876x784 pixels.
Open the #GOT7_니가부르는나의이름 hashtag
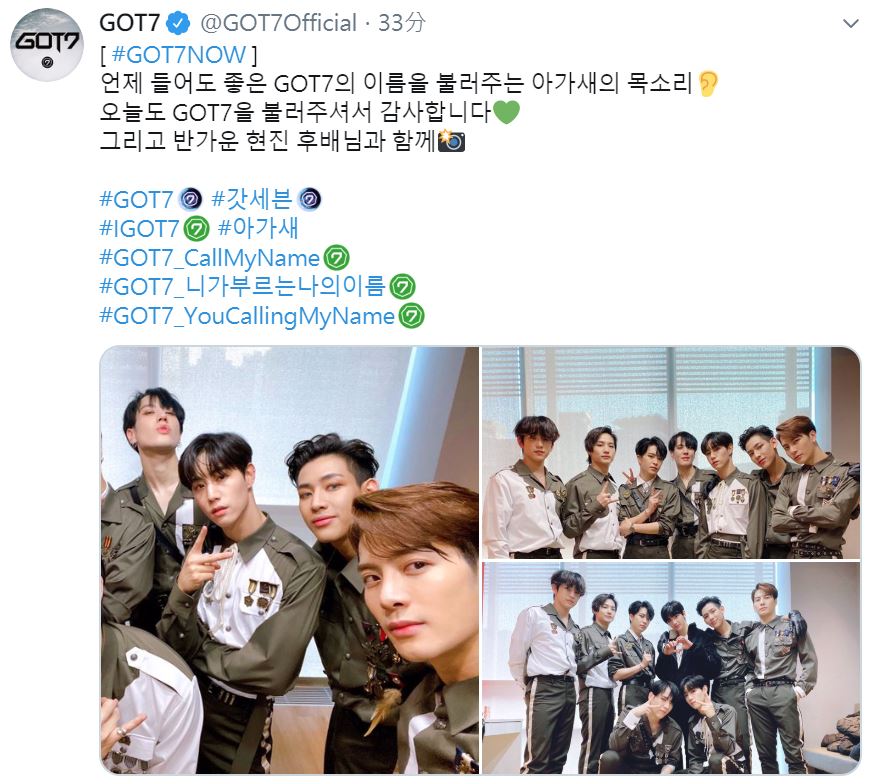[x=242, y=287]
